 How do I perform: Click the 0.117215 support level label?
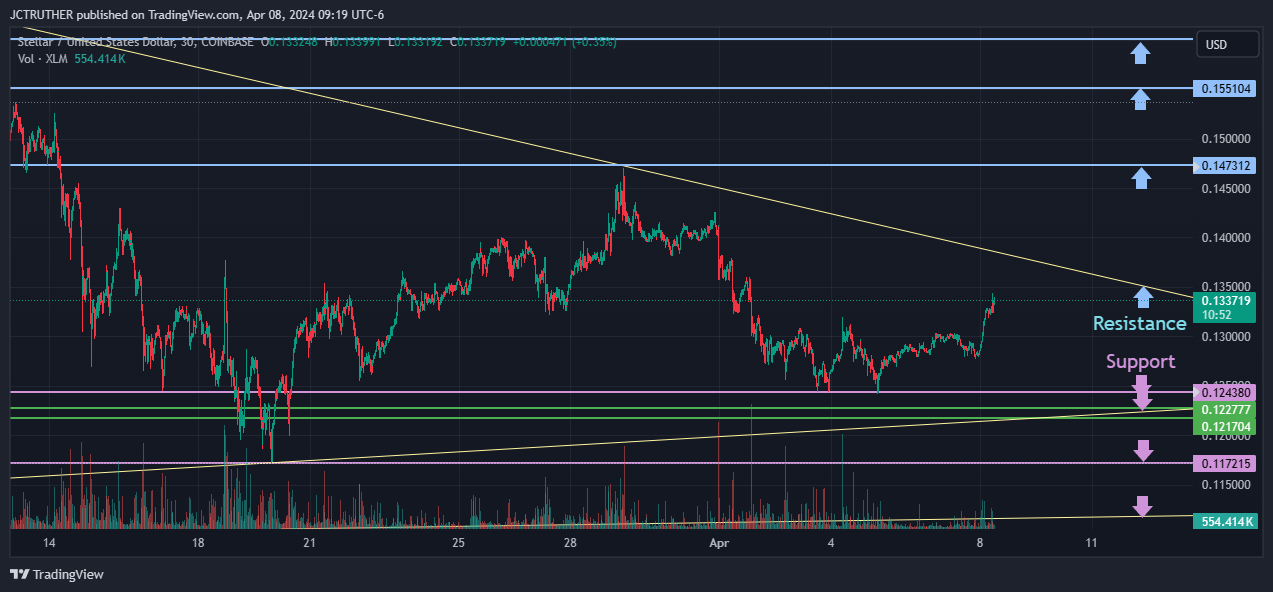tap(1224, 463)
